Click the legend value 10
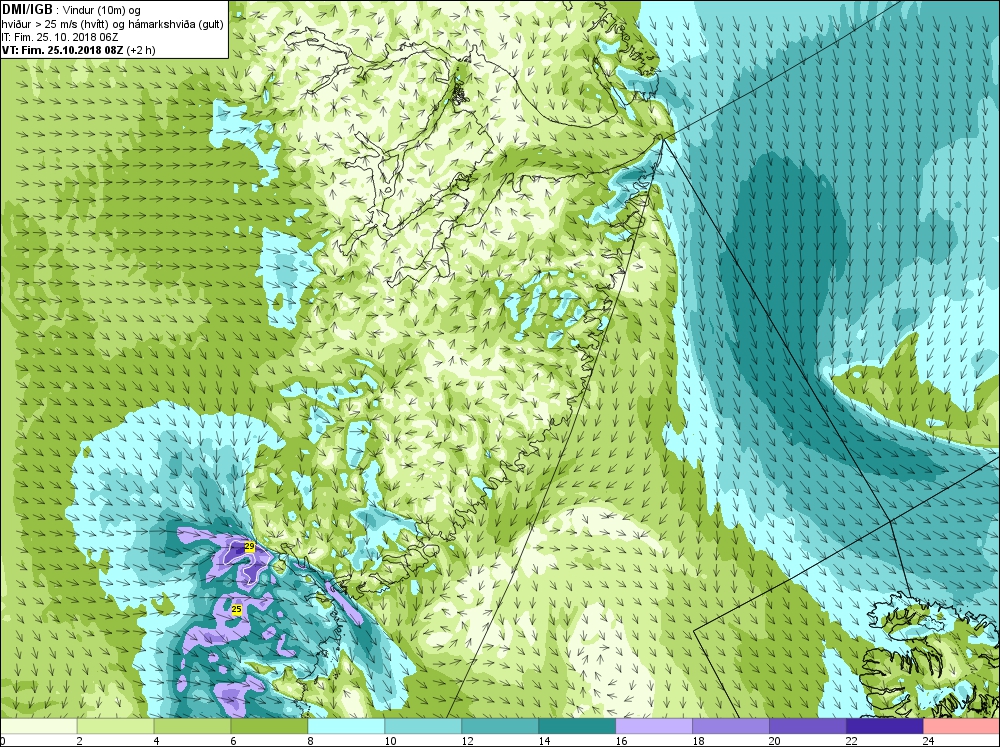 click(x=390, y=741)
